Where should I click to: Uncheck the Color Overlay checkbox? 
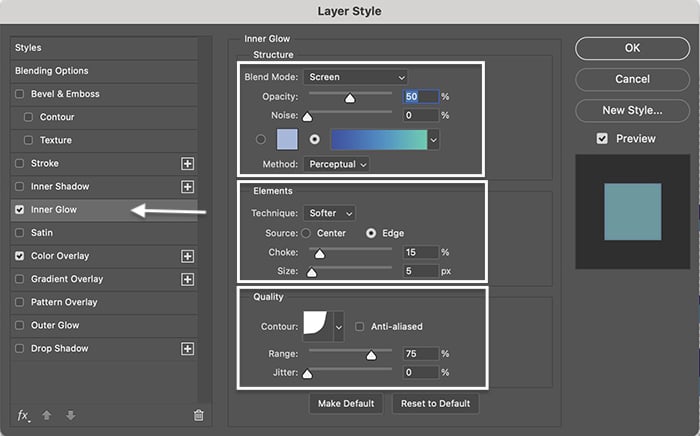click(x=20, y=256)
